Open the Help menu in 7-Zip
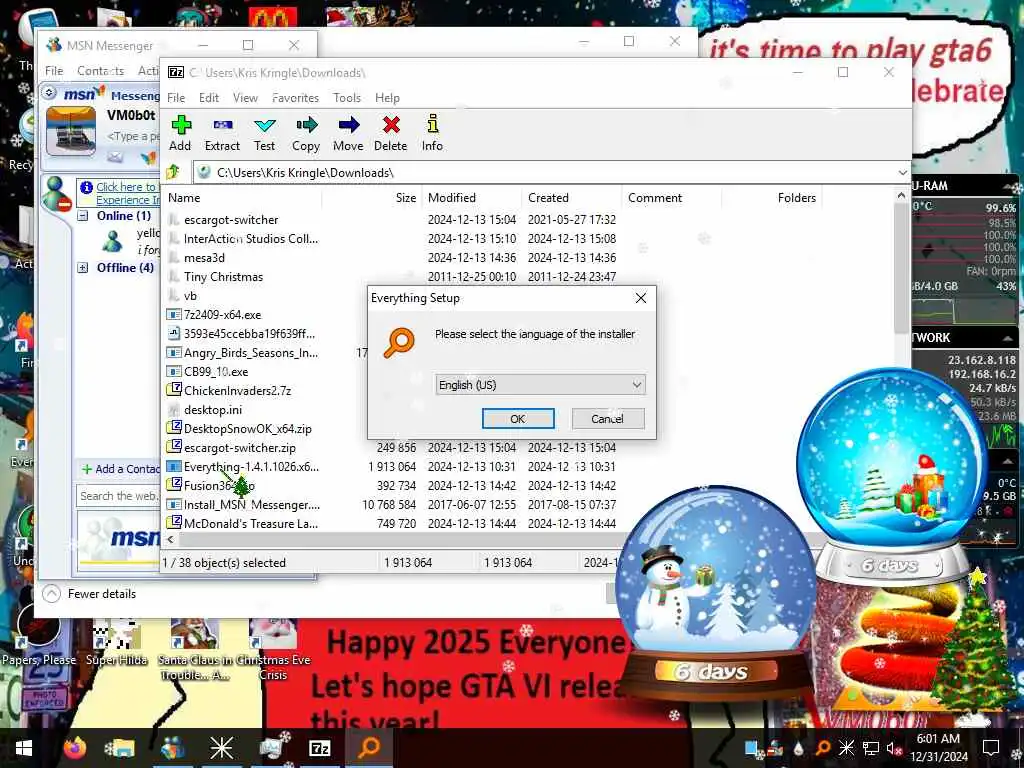This screenshot has width=1024, height=768. tap(387, 98)
